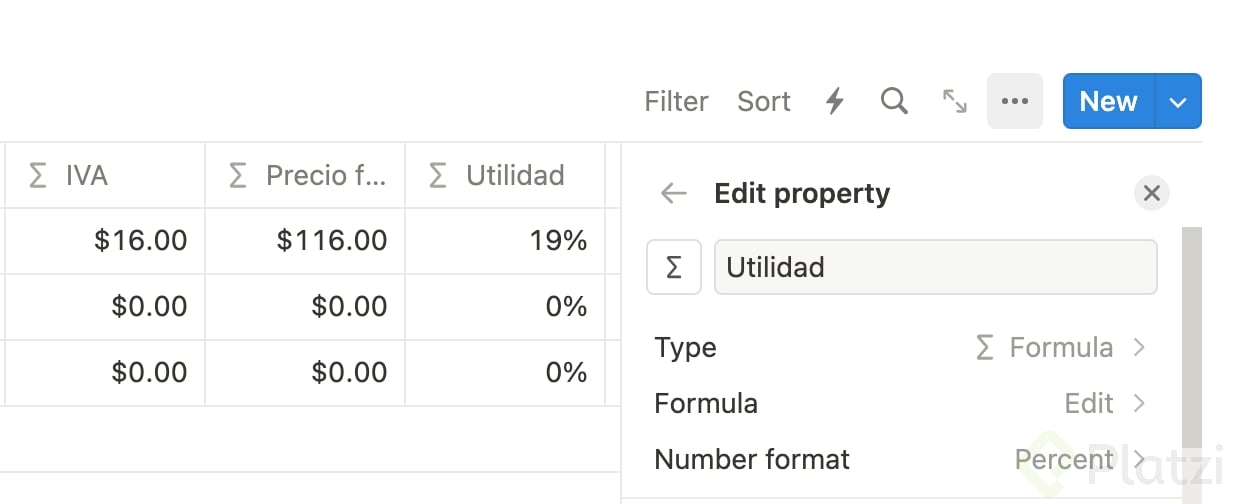Click the lightning bolt automations icon

834,101
